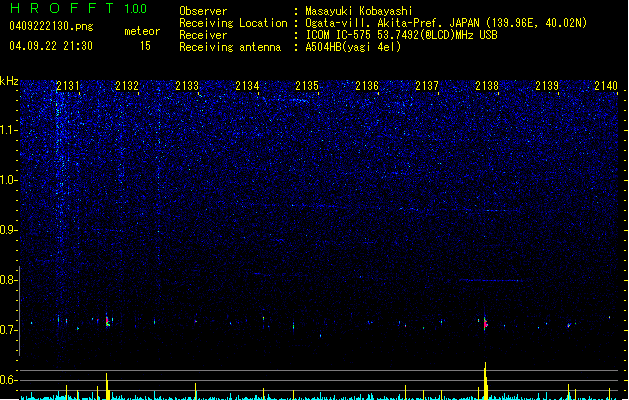Click the bright meteor echo near 2138

pos(485,323)
